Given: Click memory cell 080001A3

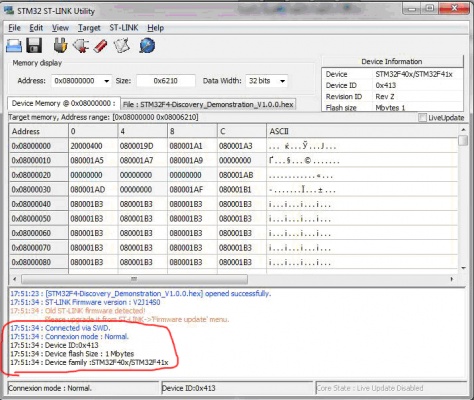Looking at the screenshot, I should tap(242, 146).
